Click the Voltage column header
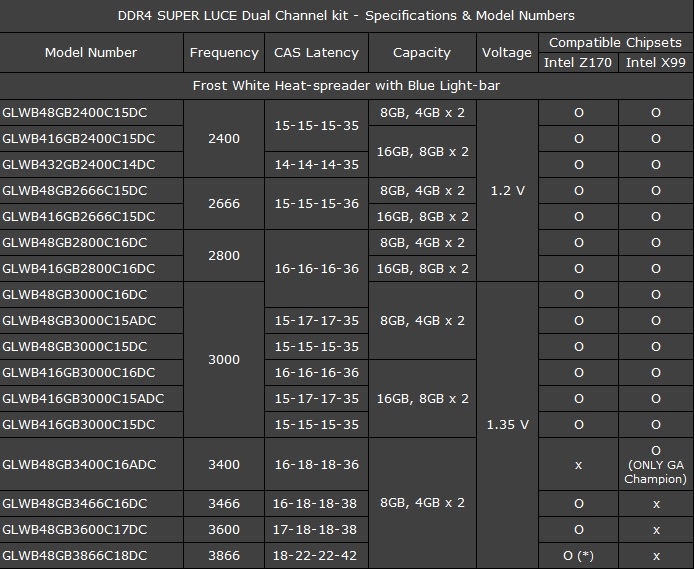Screen dimensions: 695x569 pyautogui.click(x=507, y=52)
